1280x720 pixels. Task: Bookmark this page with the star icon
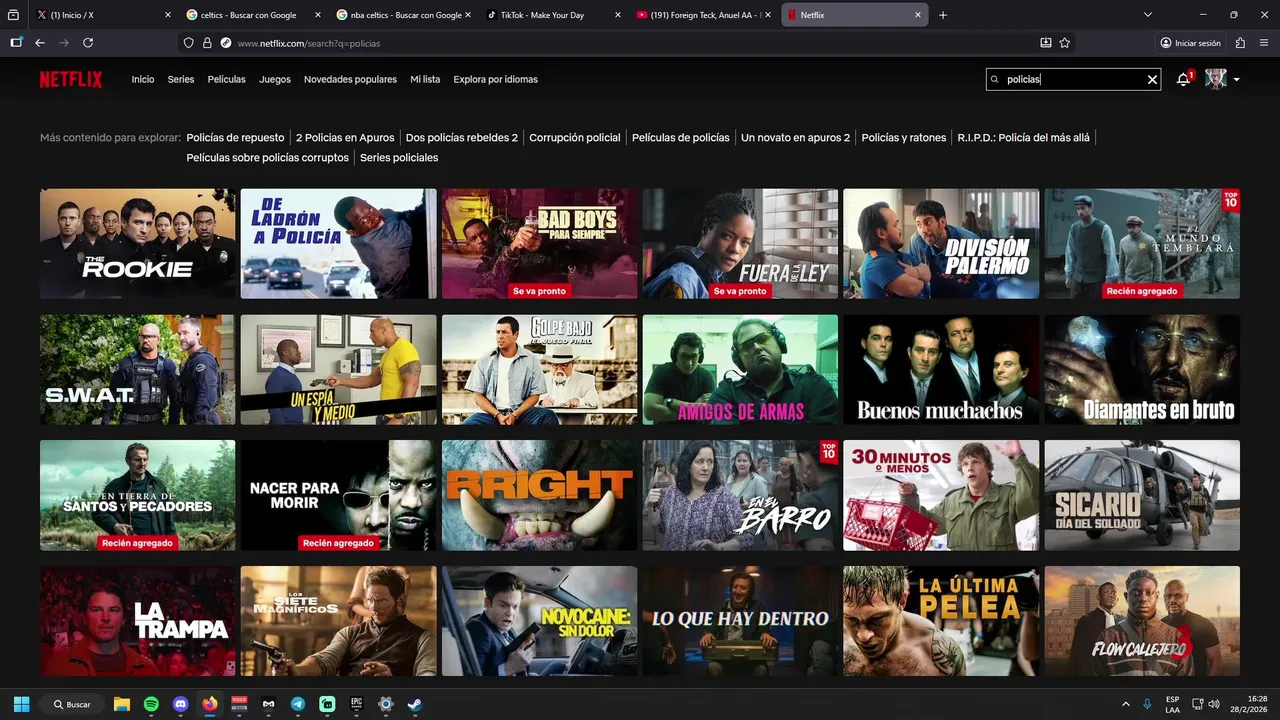click(x=1065, y=43)
